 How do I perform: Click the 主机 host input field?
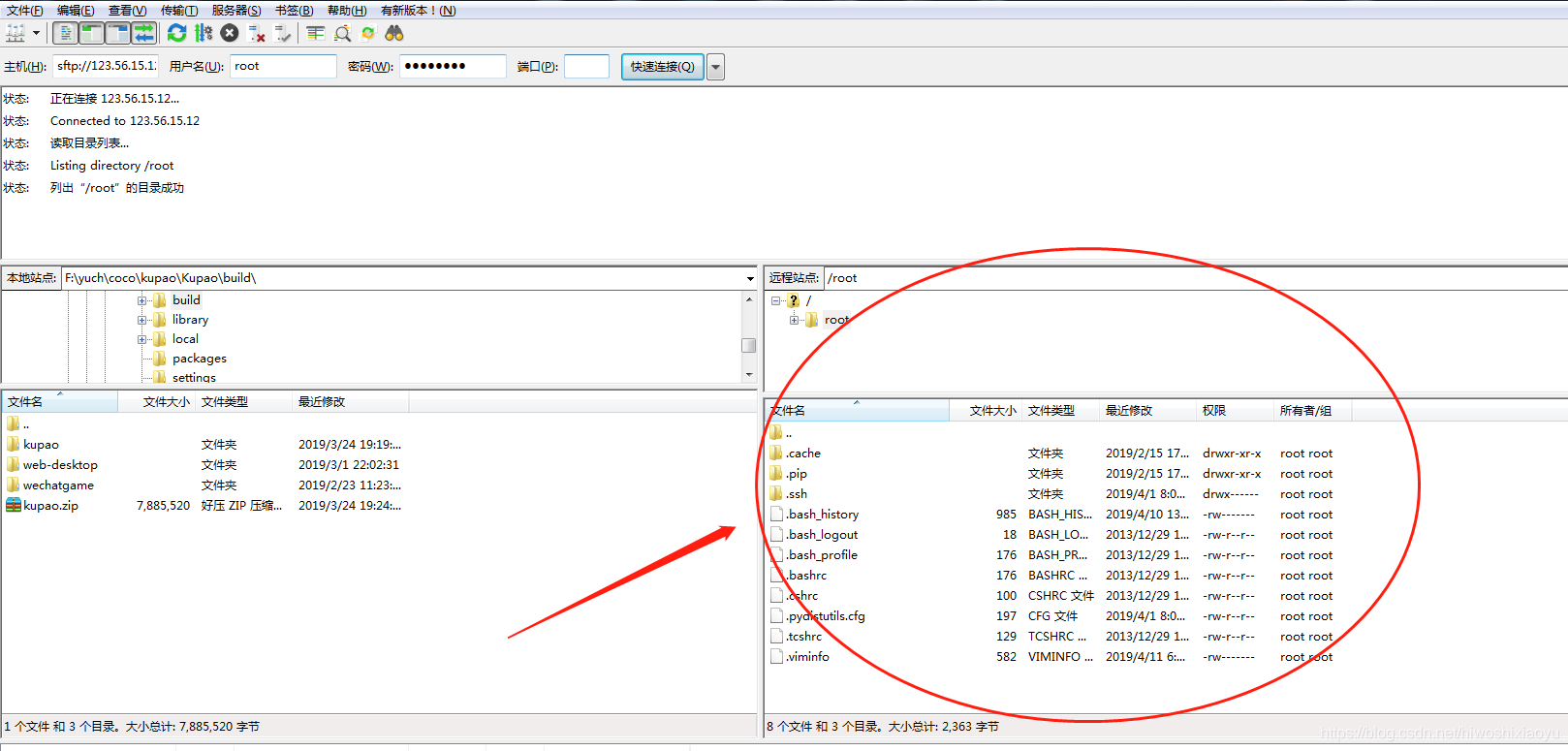coord(106,66)
